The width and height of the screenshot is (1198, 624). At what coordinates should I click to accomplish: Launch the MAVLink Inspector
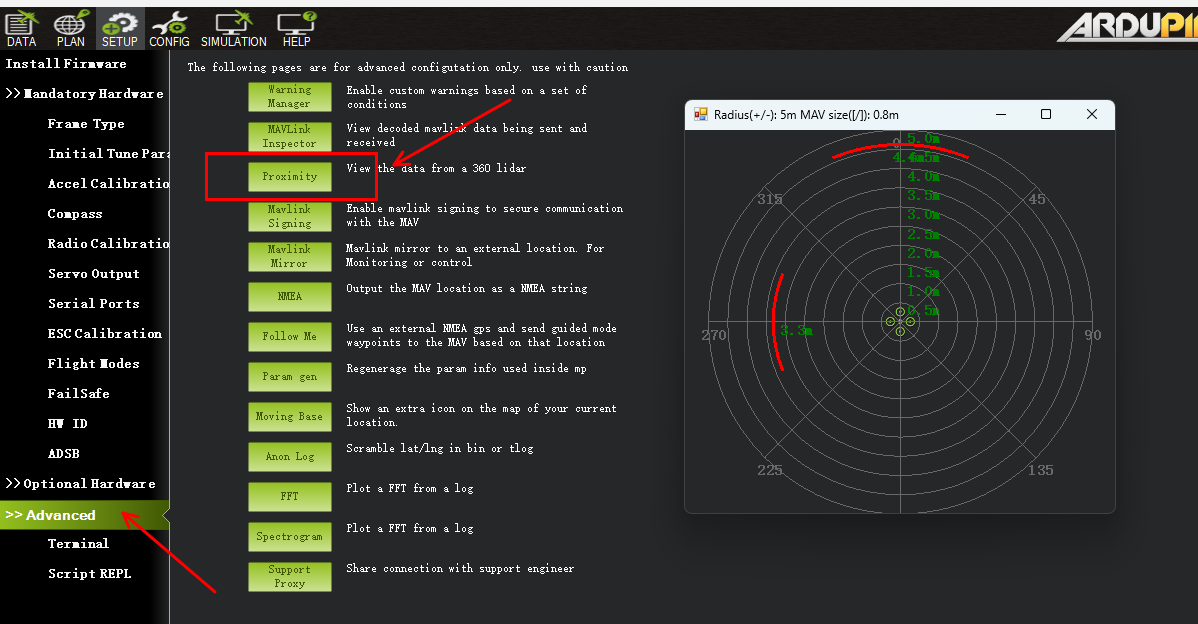[289, 136]
